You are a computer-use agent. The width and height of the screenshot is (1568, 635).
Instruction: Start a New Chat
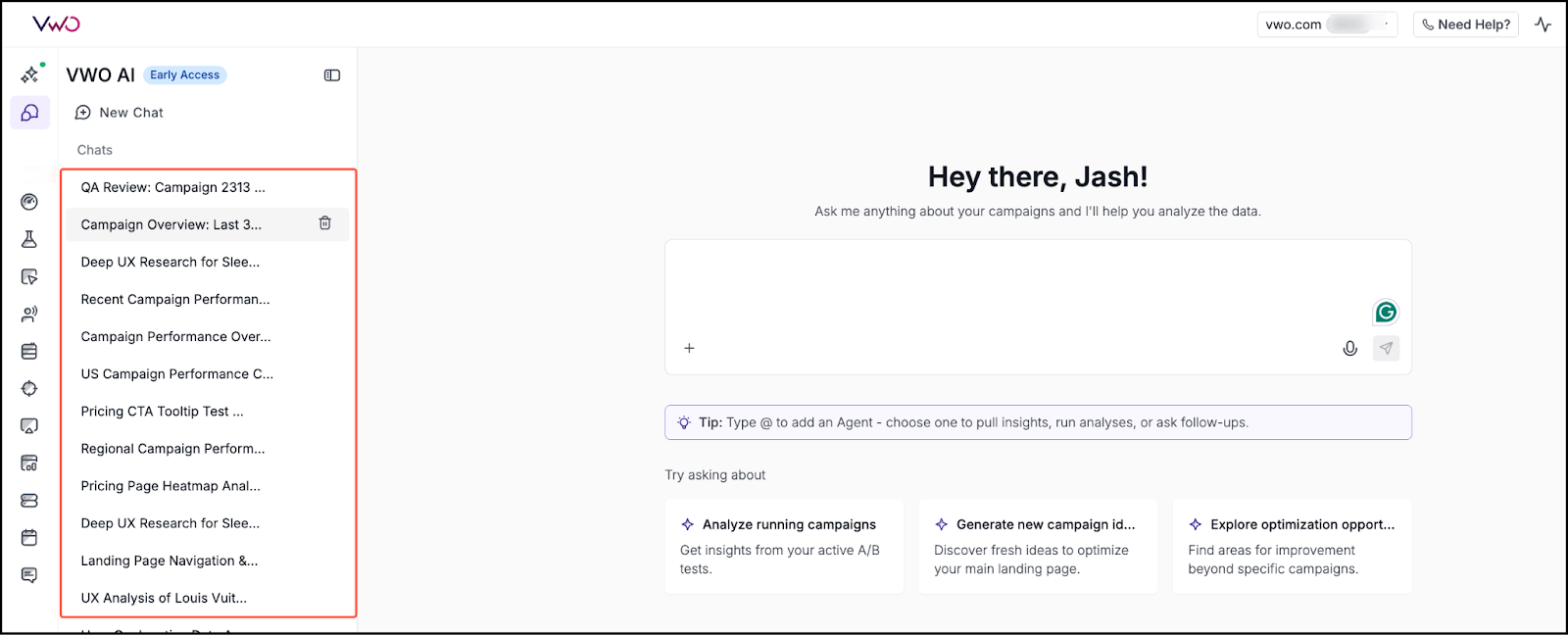coord(120,113)
